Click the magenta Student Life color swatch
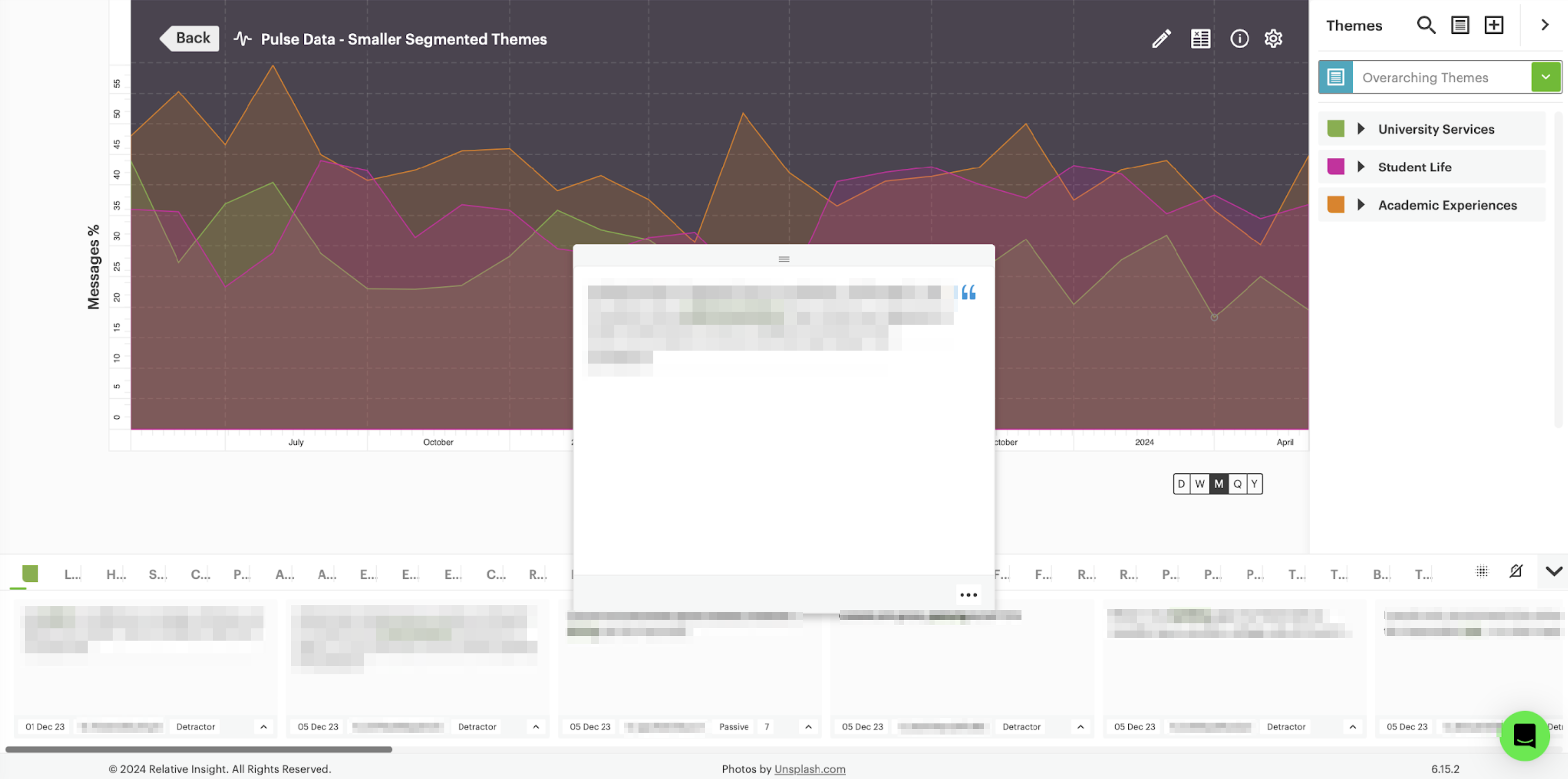 1335,167
